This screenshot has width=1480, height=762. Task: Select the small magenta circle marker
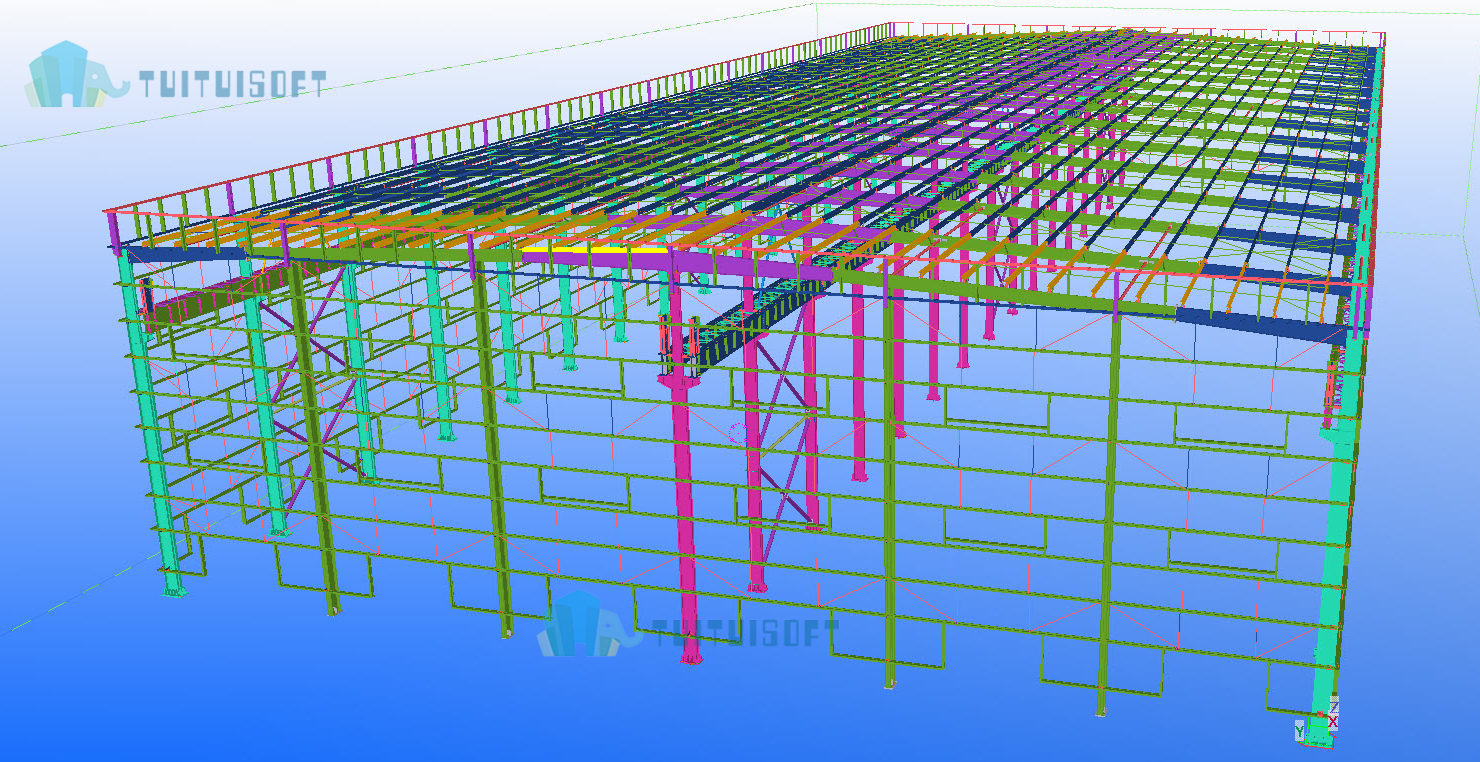pyautogui.click(x=739, y=433)
